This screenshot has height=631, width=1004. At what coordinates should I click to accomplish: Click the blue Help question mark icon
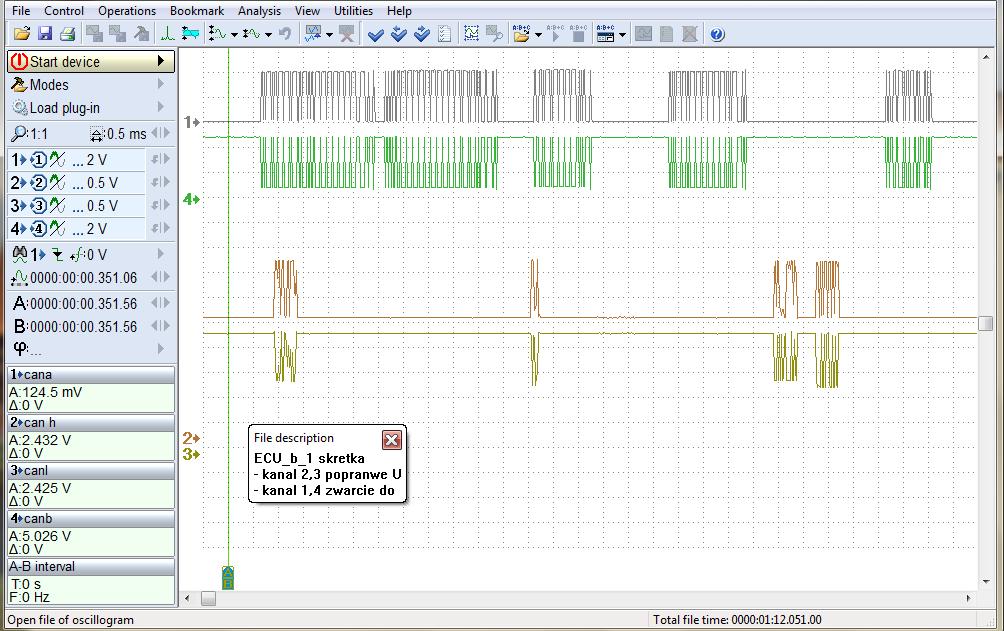pos(716,34)
